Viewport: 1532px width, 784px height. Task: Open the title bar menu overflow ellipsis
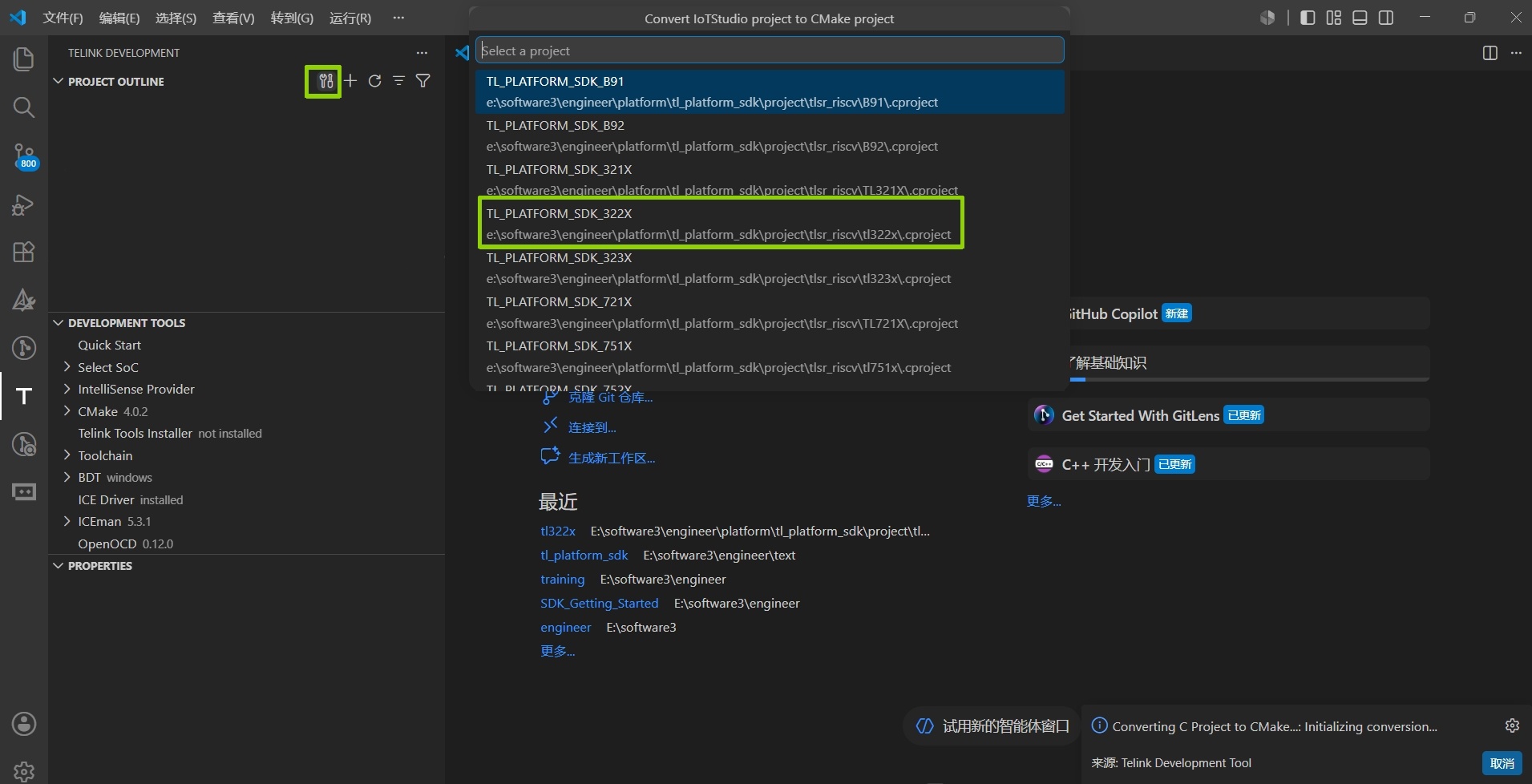(398, 18)
